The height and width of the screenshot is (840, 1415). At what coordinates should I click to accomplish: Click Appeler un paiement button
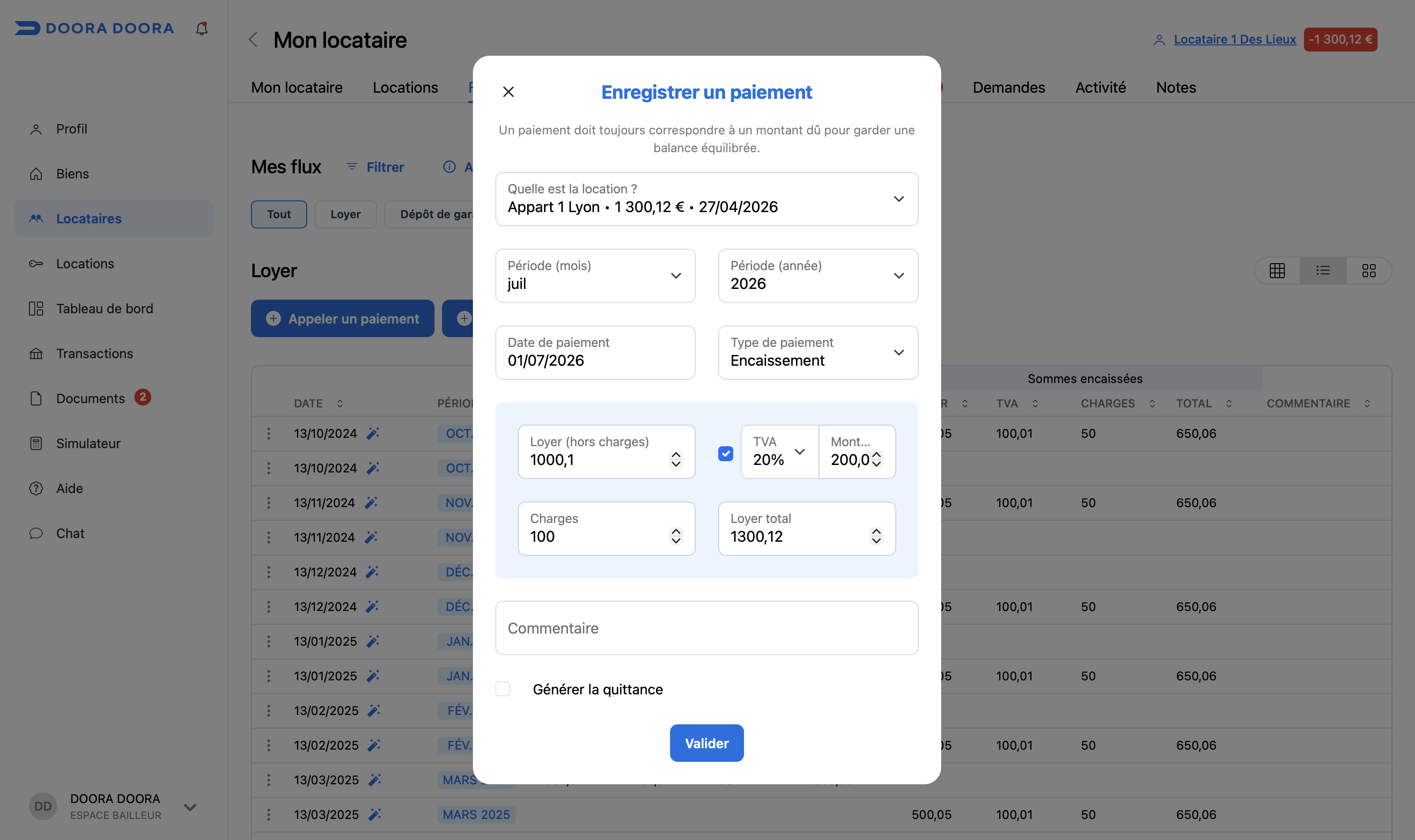coord(342,319)
